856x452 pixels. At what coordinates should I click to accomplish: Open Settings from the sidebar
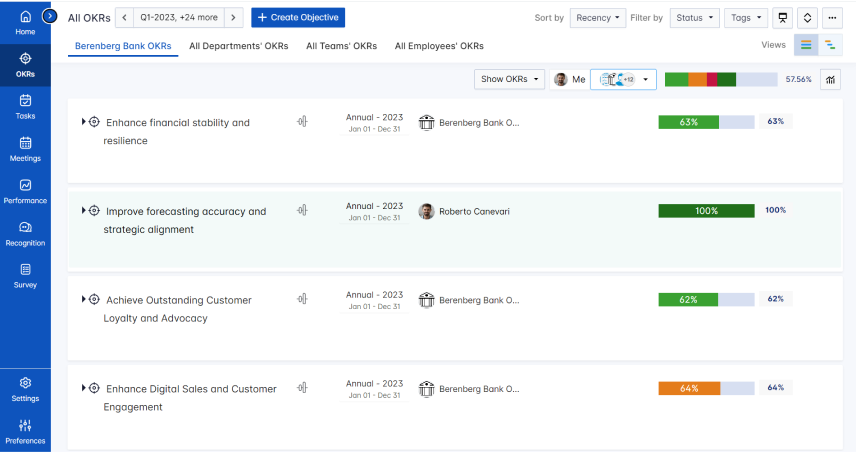click(25, 390)
